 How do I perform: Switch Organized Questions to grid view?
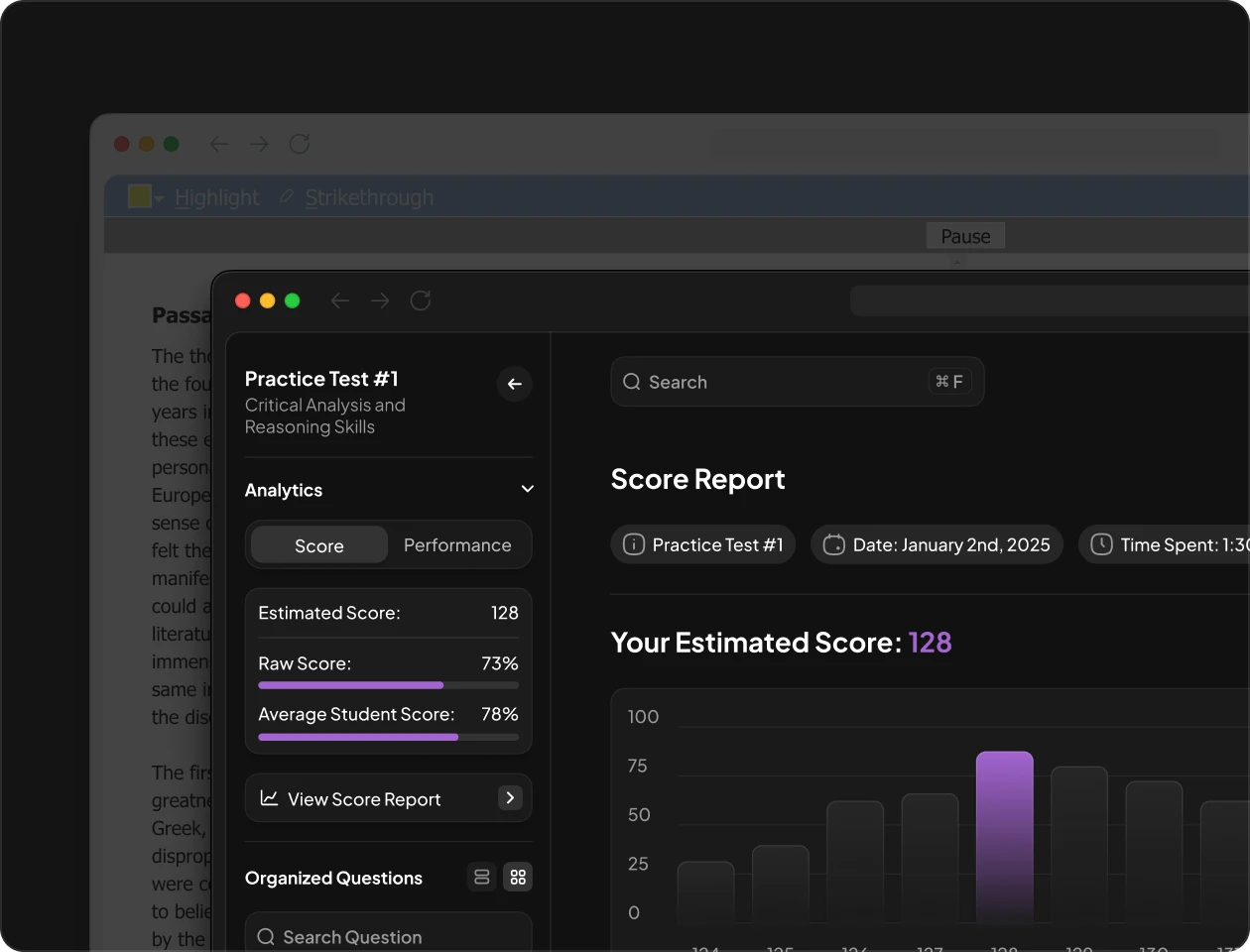tap(518, 877)
